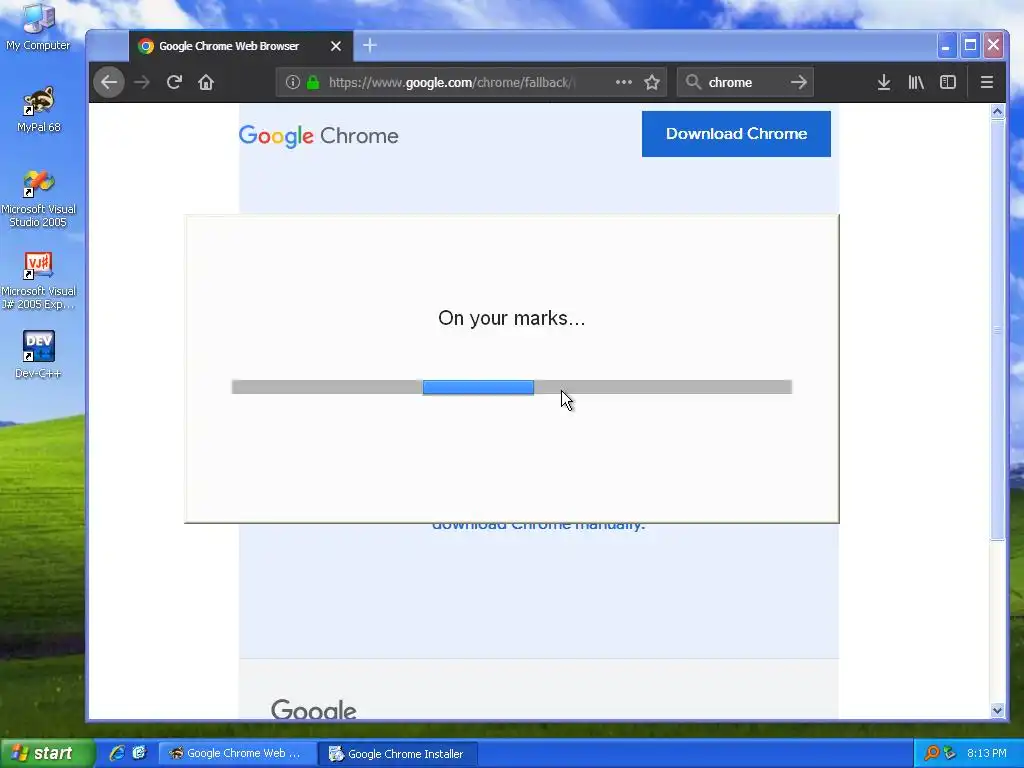Image resolution: width=1024 pixels, height=768 pixels.
Task: Open page actions three-dot menu
Action: (624, 82)
